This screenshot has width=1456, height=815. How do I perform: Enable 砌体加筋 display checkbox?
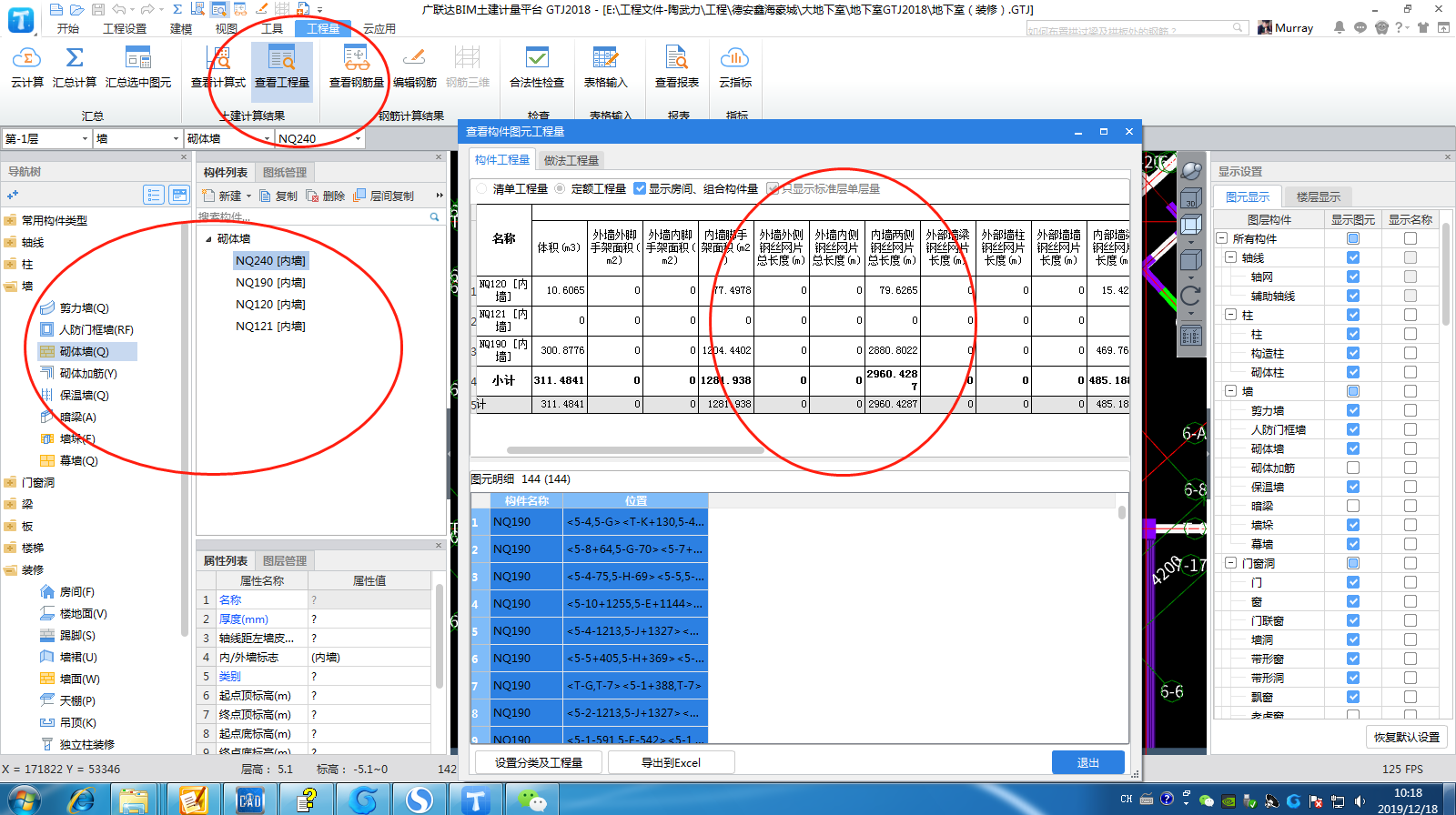pyautogui.click(x=1353, y=468)
